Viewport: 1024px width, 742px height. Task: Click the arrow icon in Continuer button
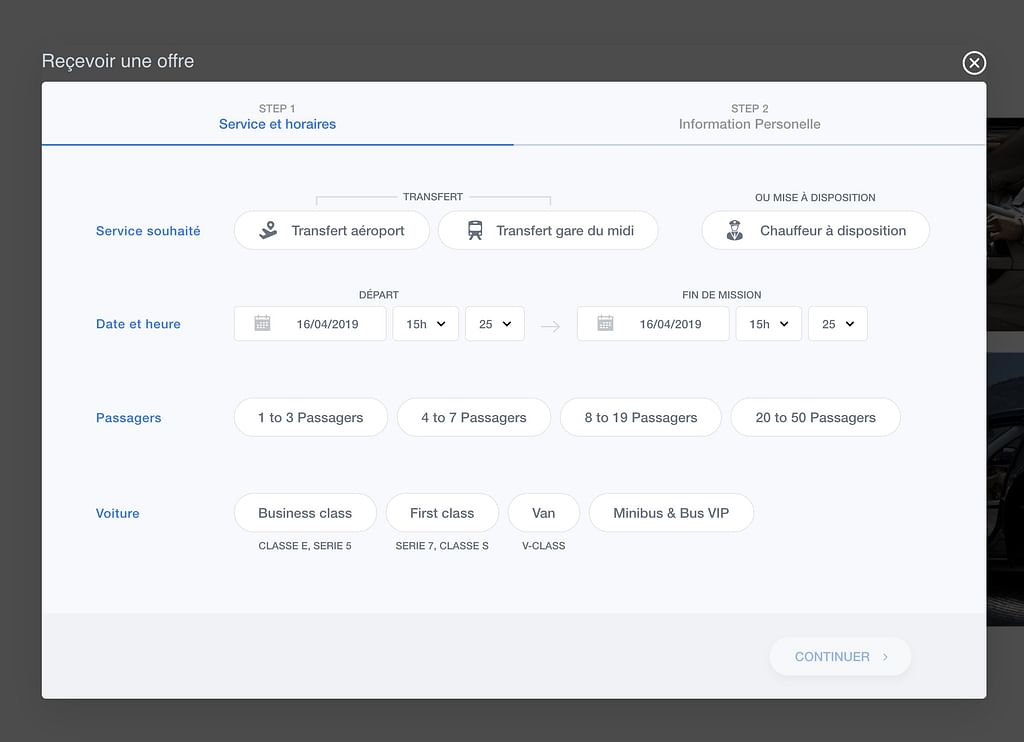point(885,657)
